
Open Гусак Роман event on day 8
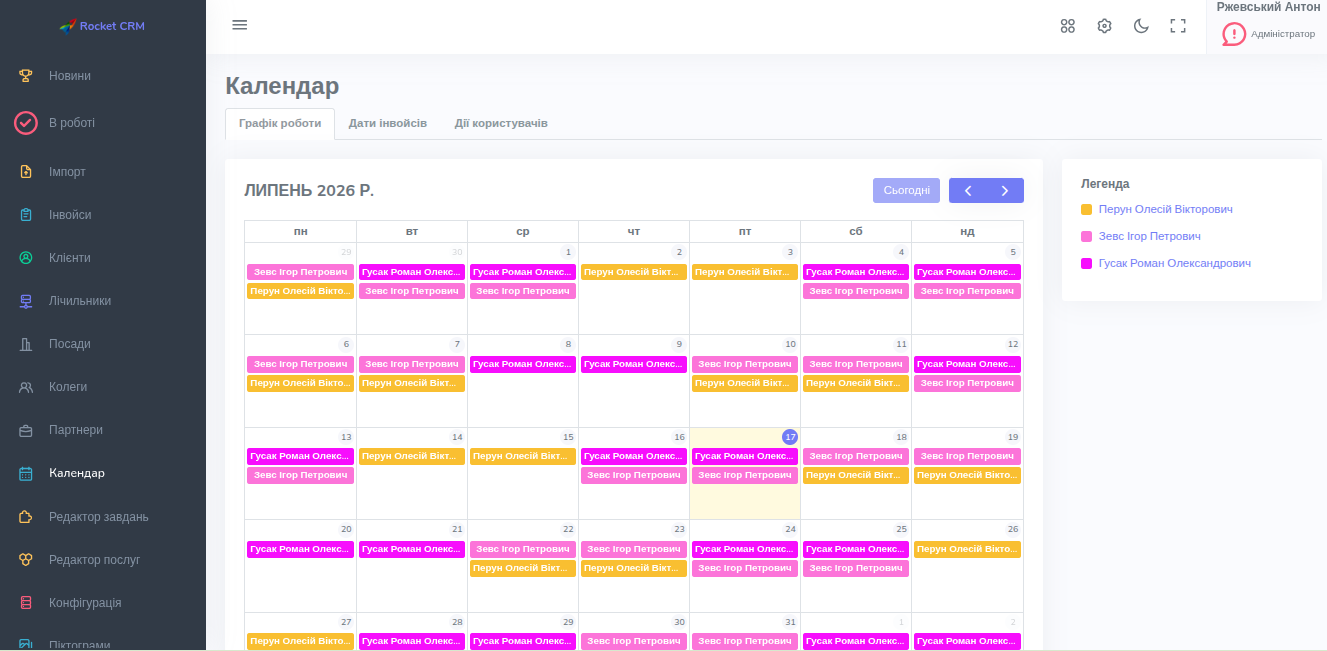[x=523, y=364]
